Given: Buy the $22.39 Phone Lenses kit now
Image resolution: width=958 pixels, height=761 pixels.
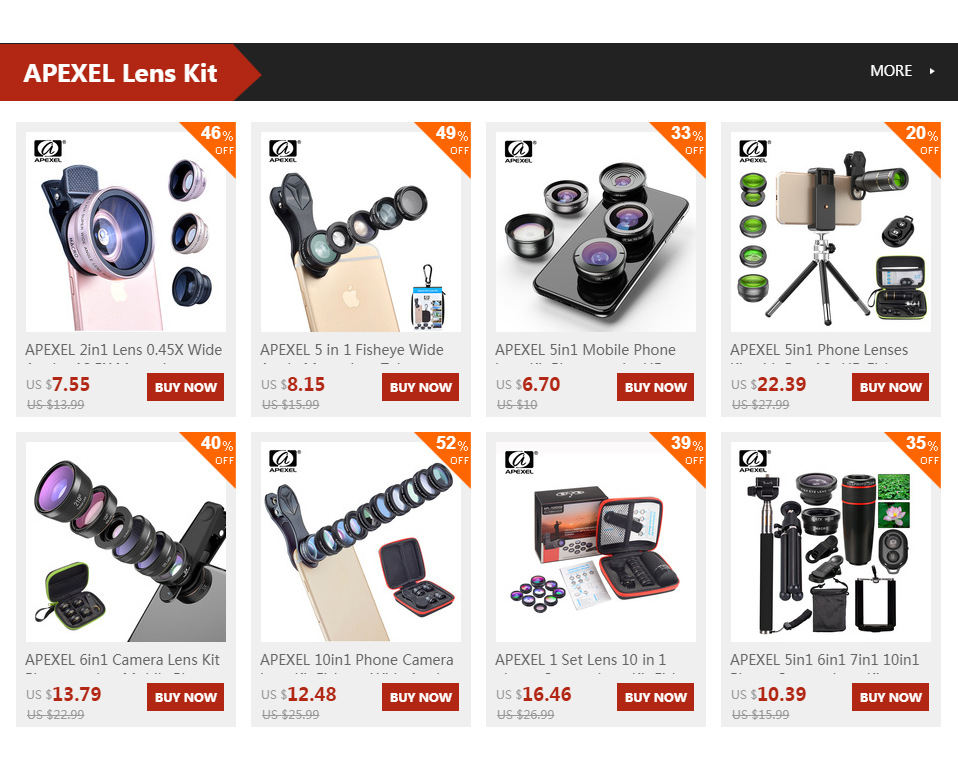Looking at the screenshot, I should point(890,387).
